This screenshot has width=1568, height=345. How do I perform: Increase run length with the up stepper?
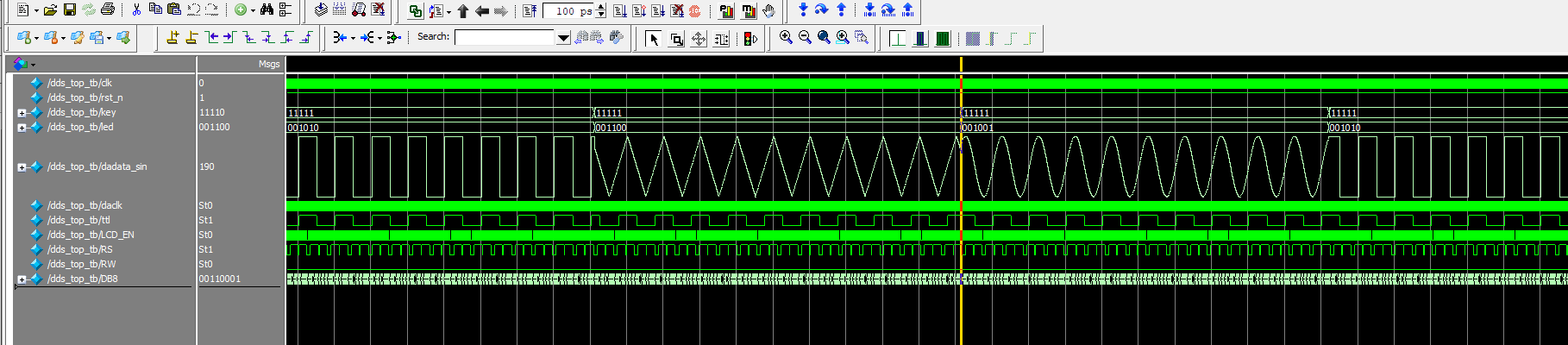click(601, 7)
